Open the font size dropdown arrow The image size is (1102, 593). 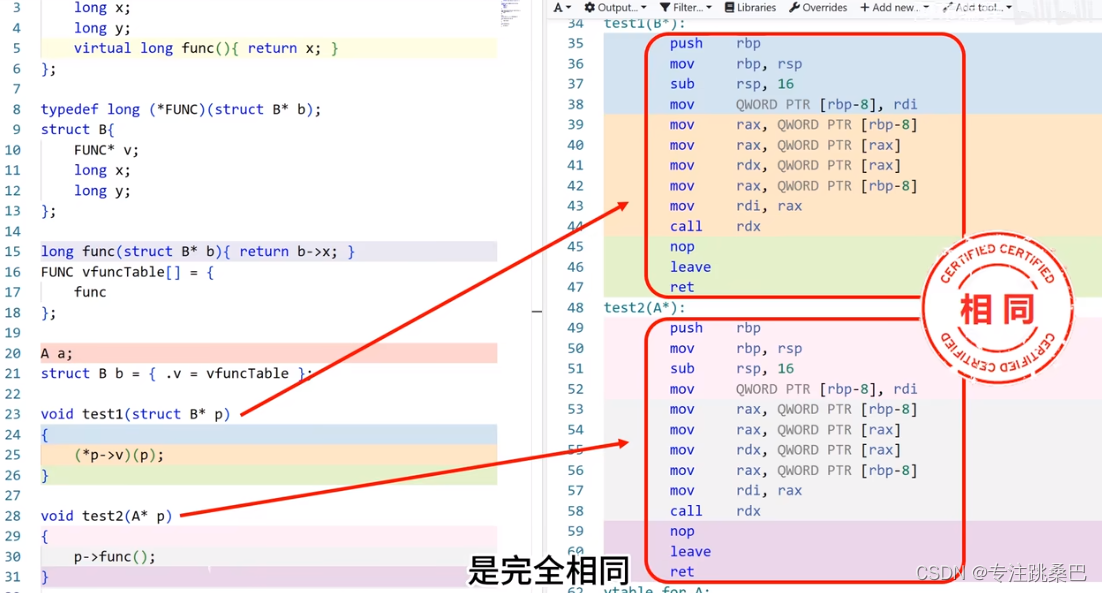(570, 7)
